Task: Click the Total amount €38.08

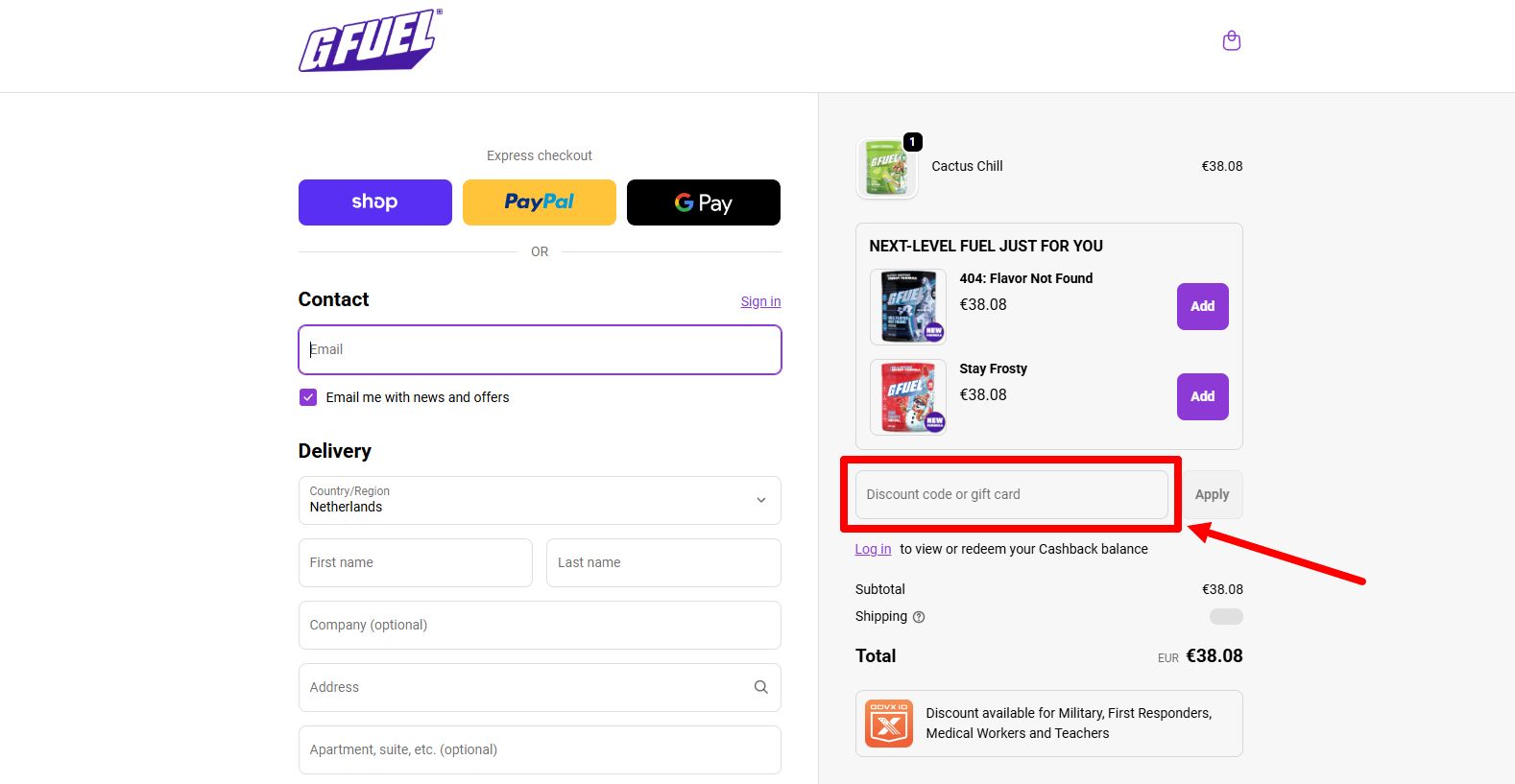Action: (1214, 655)
